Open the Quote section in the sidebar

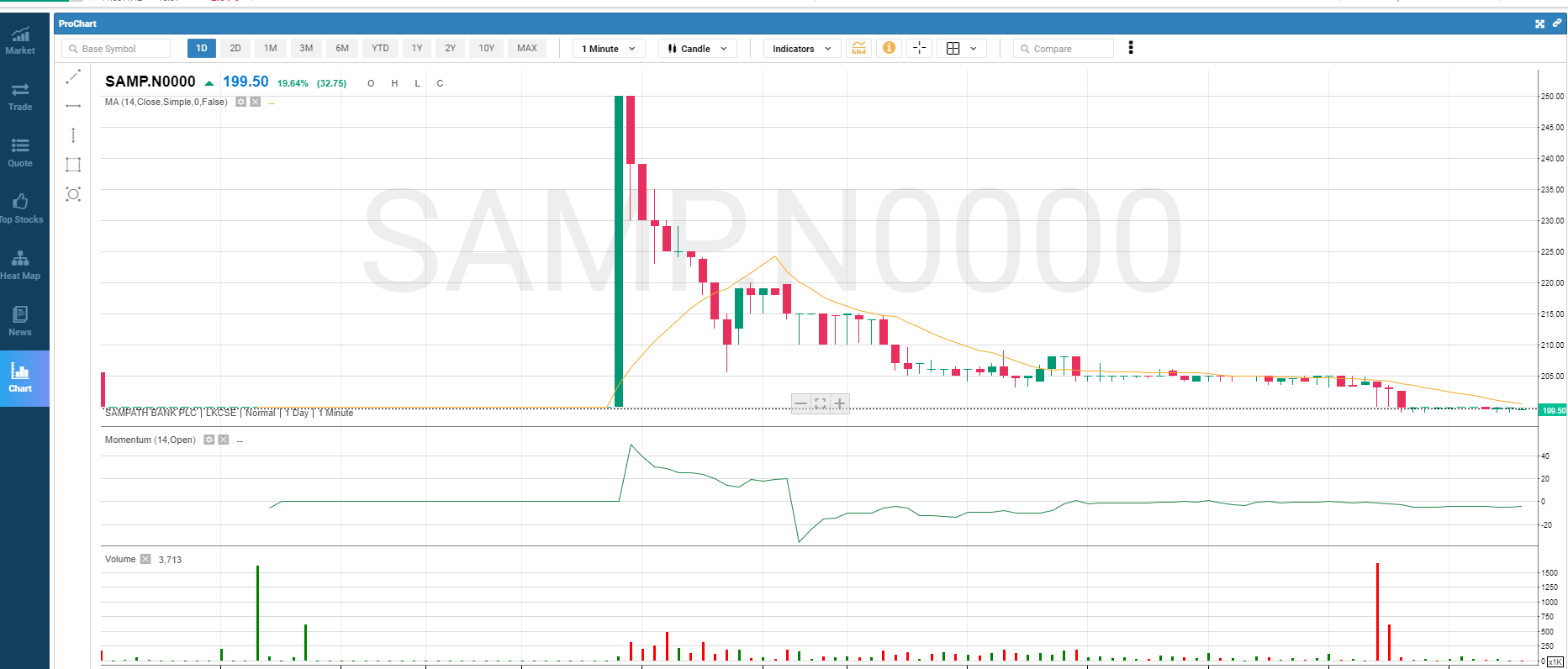coord(20,153)
